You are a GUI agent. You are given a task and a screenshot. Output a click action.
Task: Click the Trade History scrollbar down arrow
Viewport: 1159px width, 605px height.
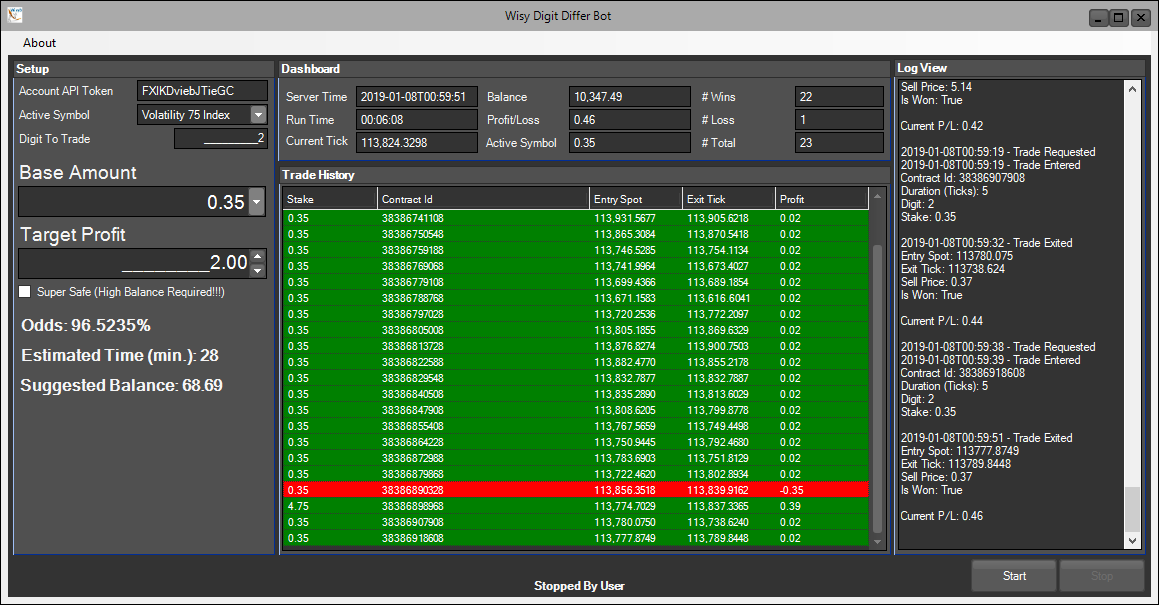coord(877,541)
